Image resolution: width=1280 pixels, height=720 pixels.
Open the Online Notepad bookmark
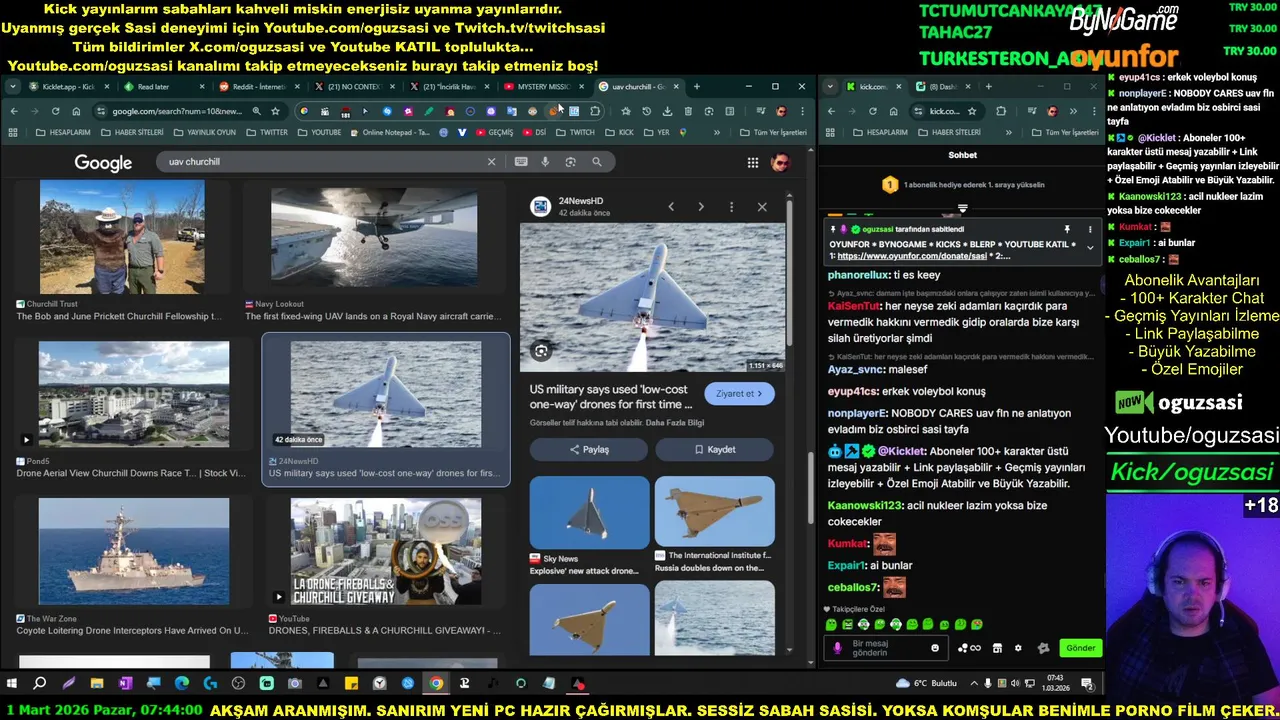(389, 132)
